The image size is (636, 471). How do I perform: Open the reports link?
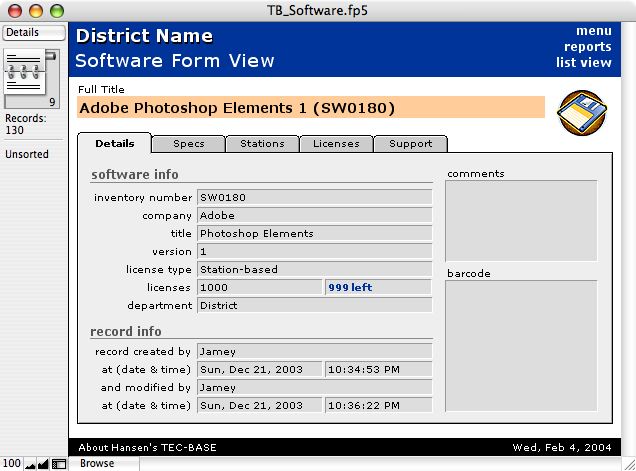tap(588, 47)
